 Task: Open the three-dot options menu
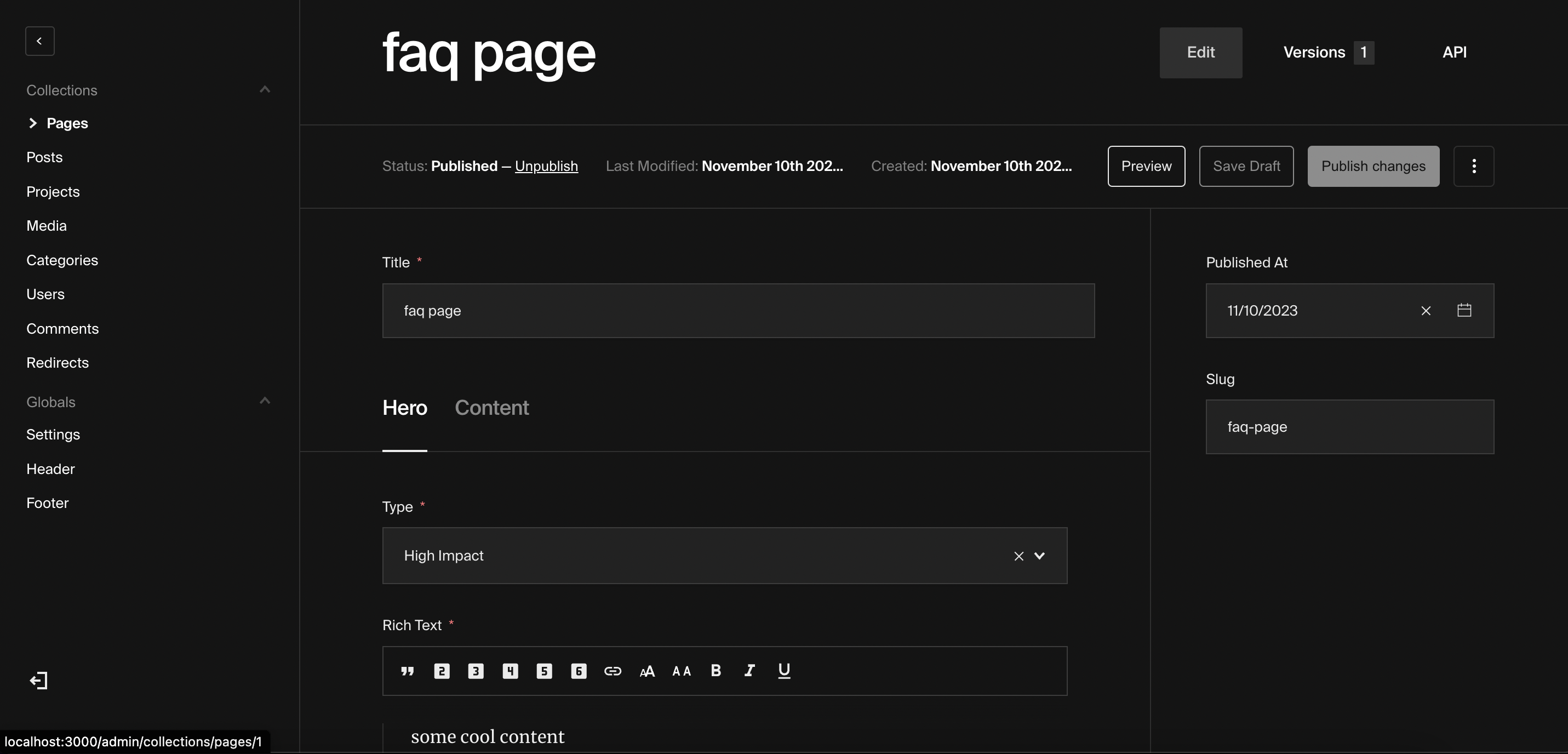(x=1474, y=165)
